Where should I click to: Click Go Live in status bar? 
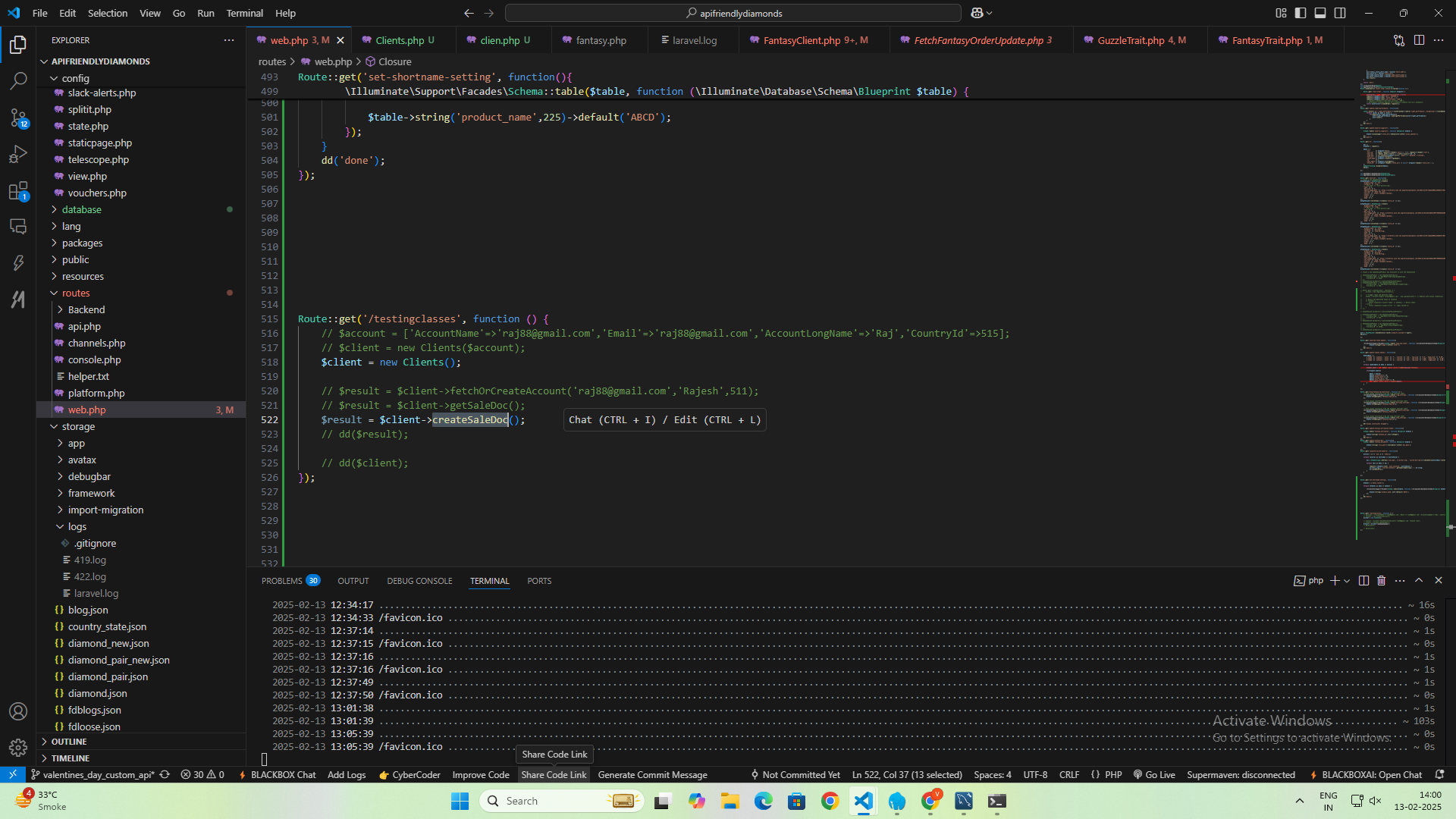coord(1154,775)
